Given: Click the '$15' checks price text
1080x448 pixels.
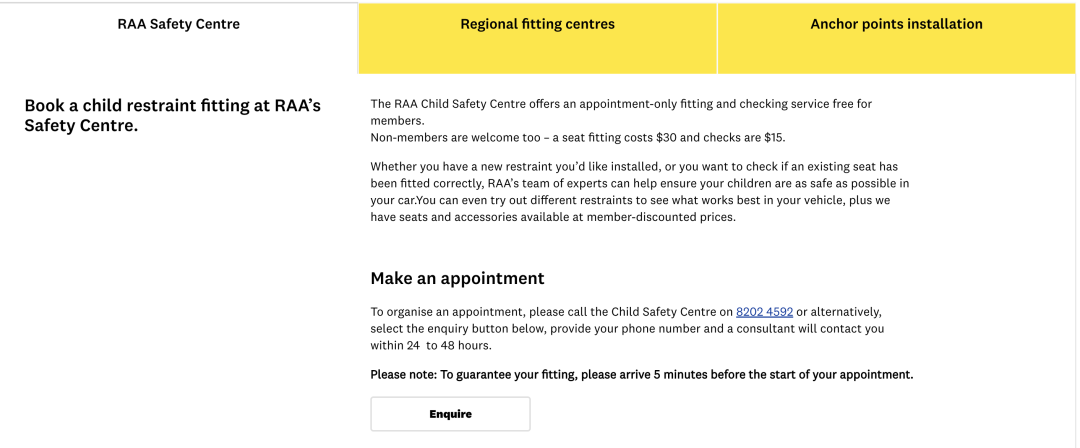Looking at the screenshot, I should click(774, 137).
